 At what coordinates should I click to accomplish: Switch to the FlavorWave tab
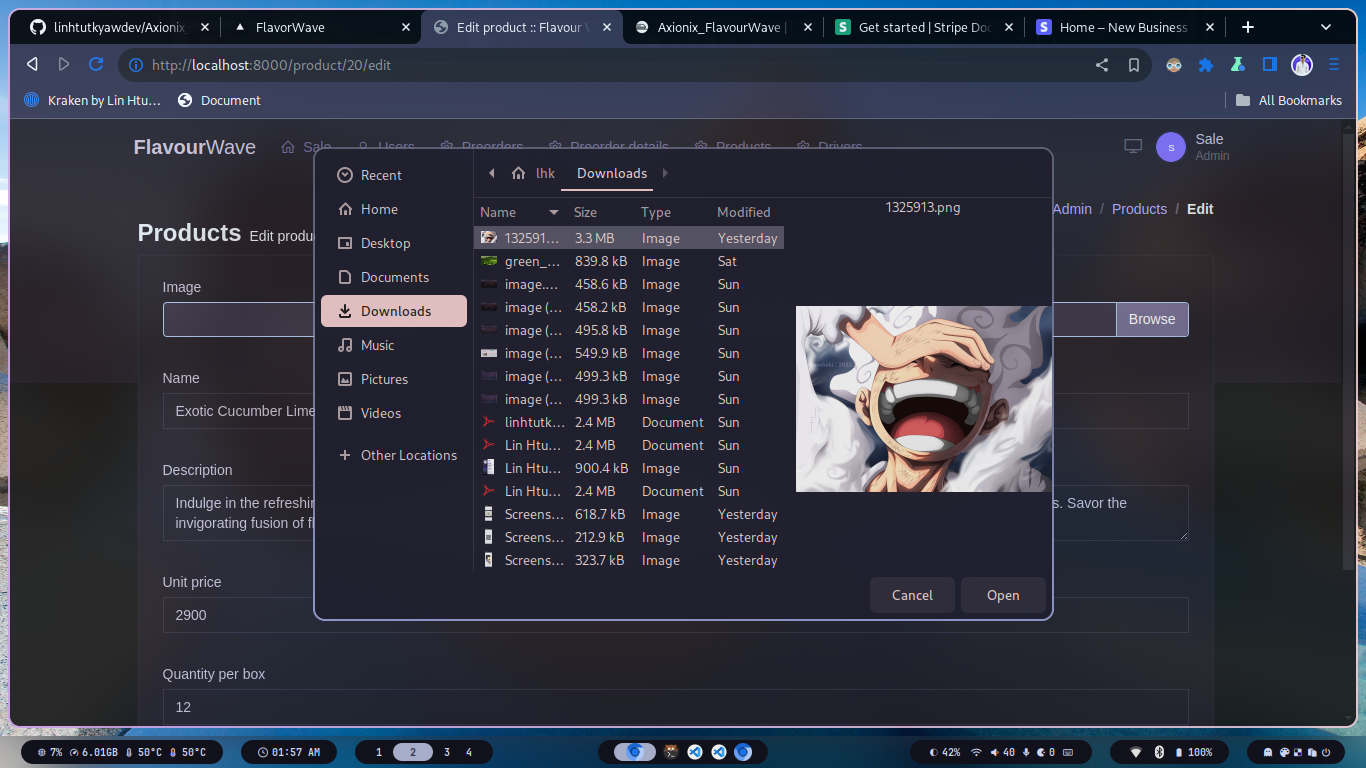click(x=320, y=28)
